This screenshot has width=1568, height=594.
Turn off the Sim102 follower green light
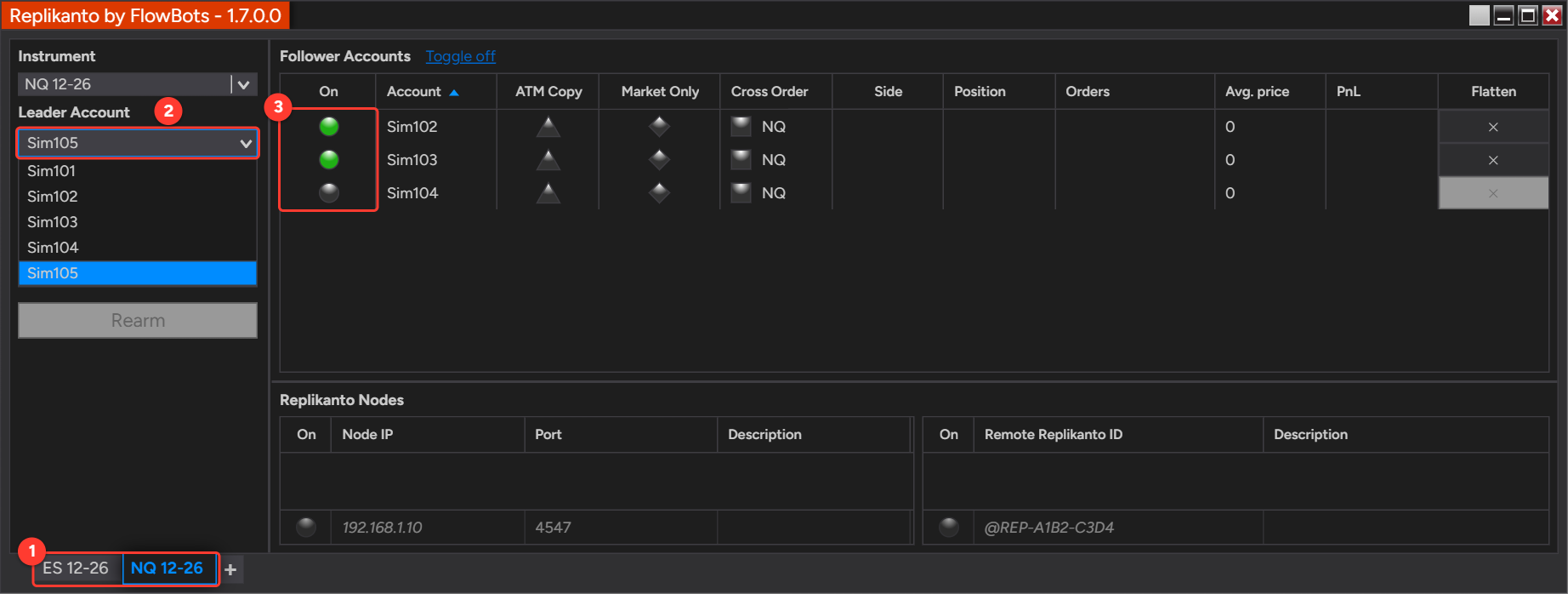tap(329, 127)
